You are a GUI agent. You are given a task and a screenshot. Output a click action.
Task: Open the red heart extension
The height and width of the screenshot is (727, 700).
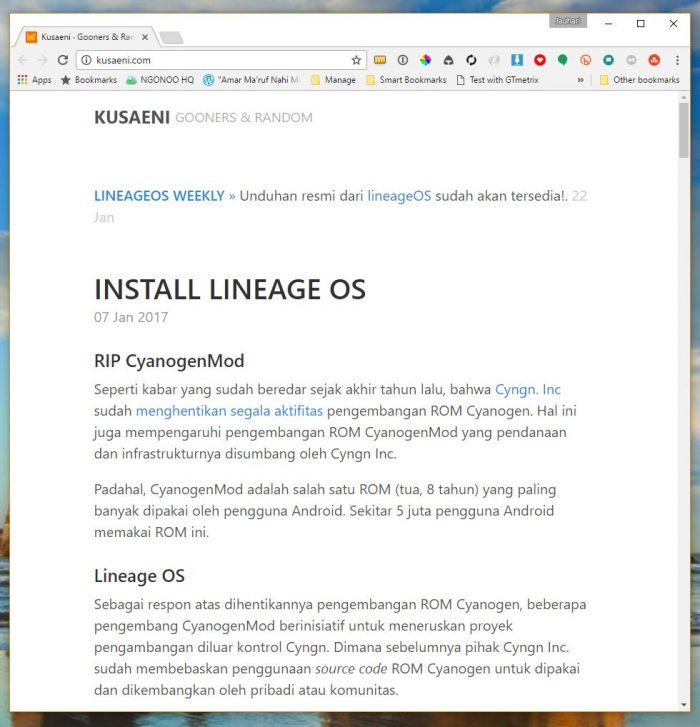[x=540, y=60]
